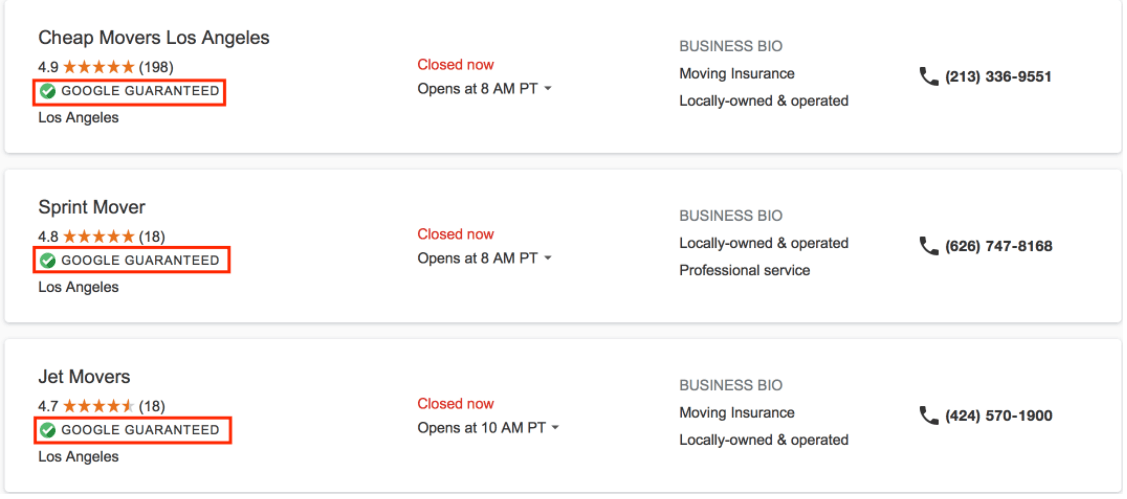Expand Sprint Mover opening hours arrow
The image size is (1127, 499).
click(x=548, y=259)
